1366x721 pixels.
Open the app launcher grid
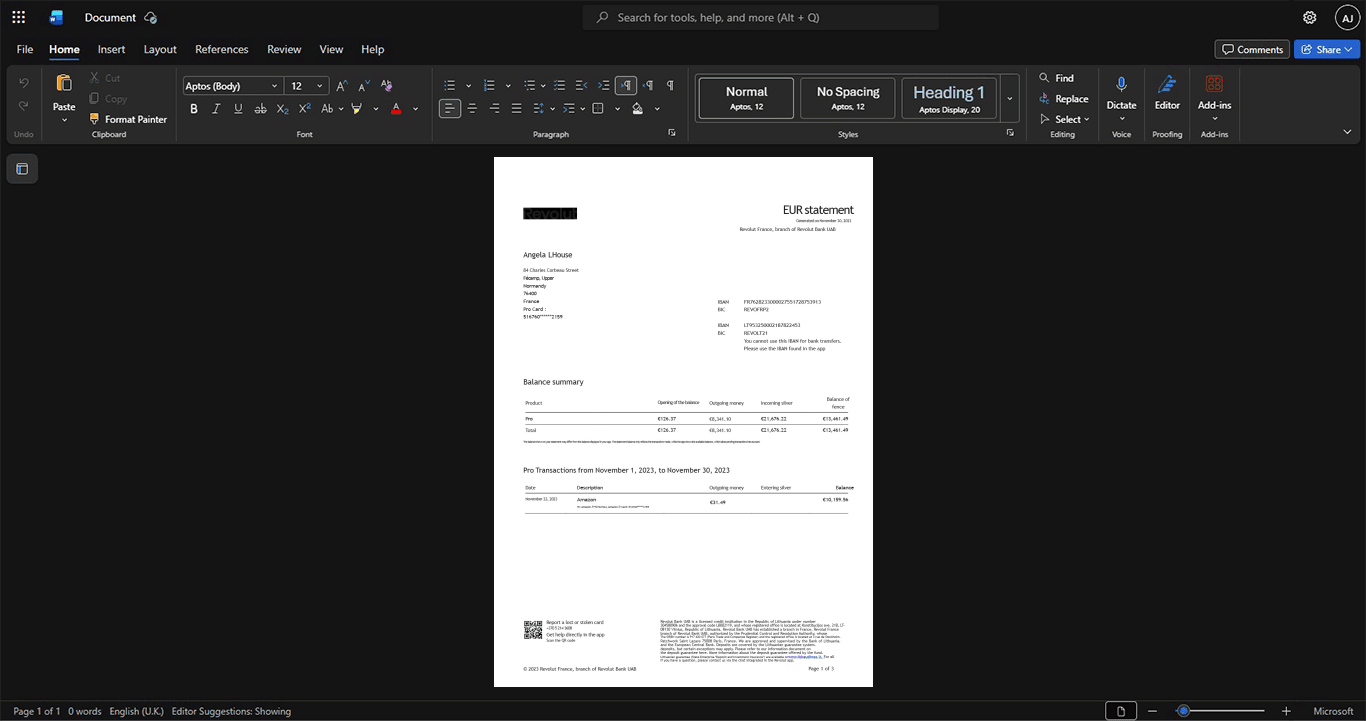tap(18, 17)
